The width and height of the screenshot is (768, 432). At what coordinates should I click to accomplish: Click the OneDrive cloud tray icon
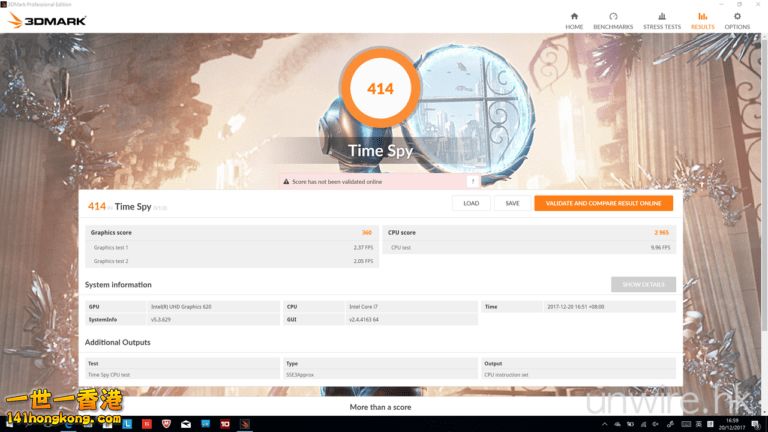[618, 424]
